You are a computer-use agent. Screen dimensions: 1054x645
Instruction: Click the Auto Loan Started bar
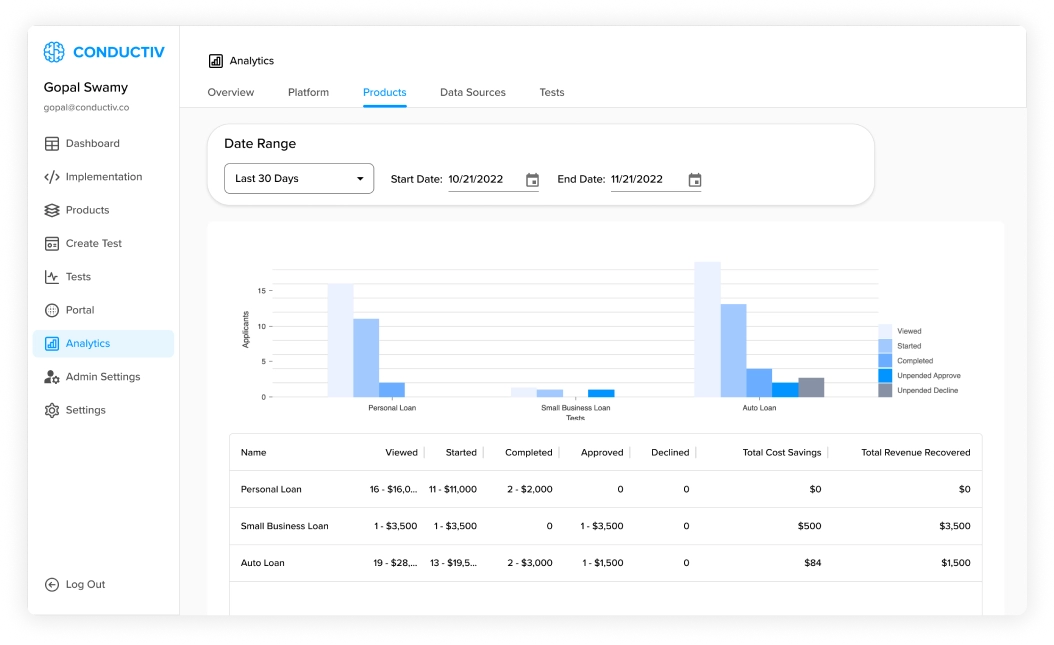[733, 351]
